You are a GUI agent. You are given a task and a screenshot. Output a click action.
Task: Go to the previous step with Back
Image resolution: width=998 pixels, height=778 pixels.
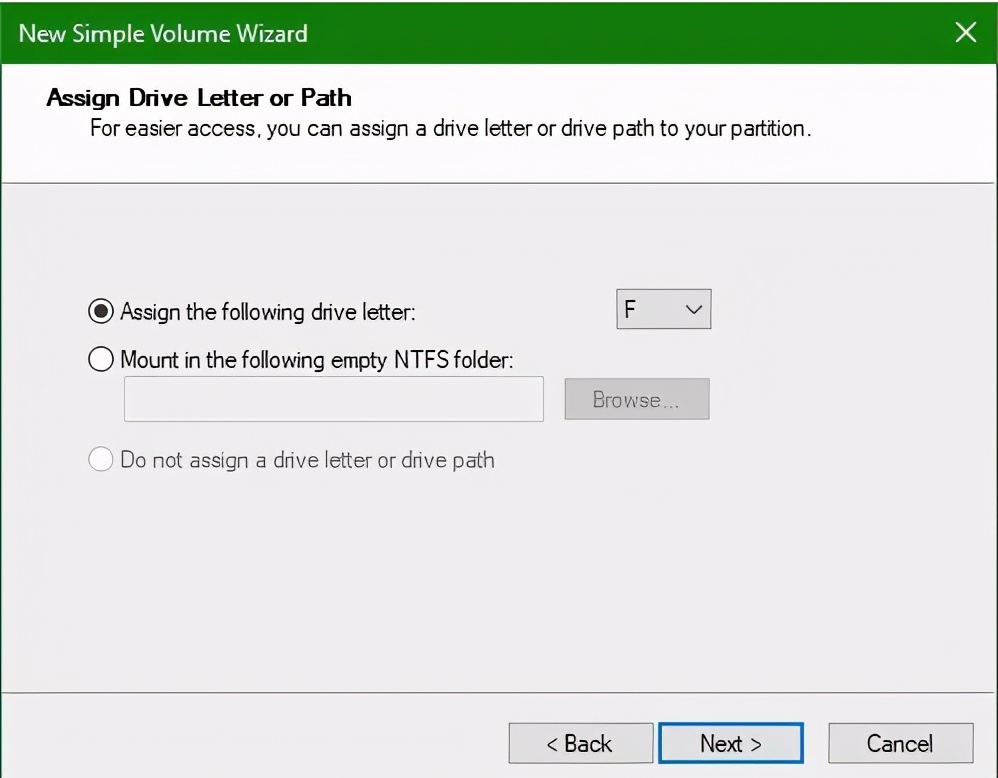click(580, 743)
